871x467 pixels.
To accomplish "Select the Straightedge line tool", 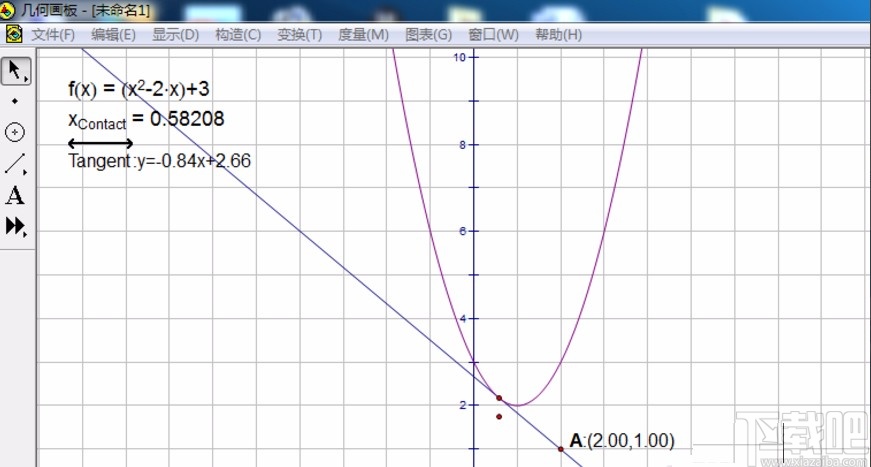I will [15, 164].
